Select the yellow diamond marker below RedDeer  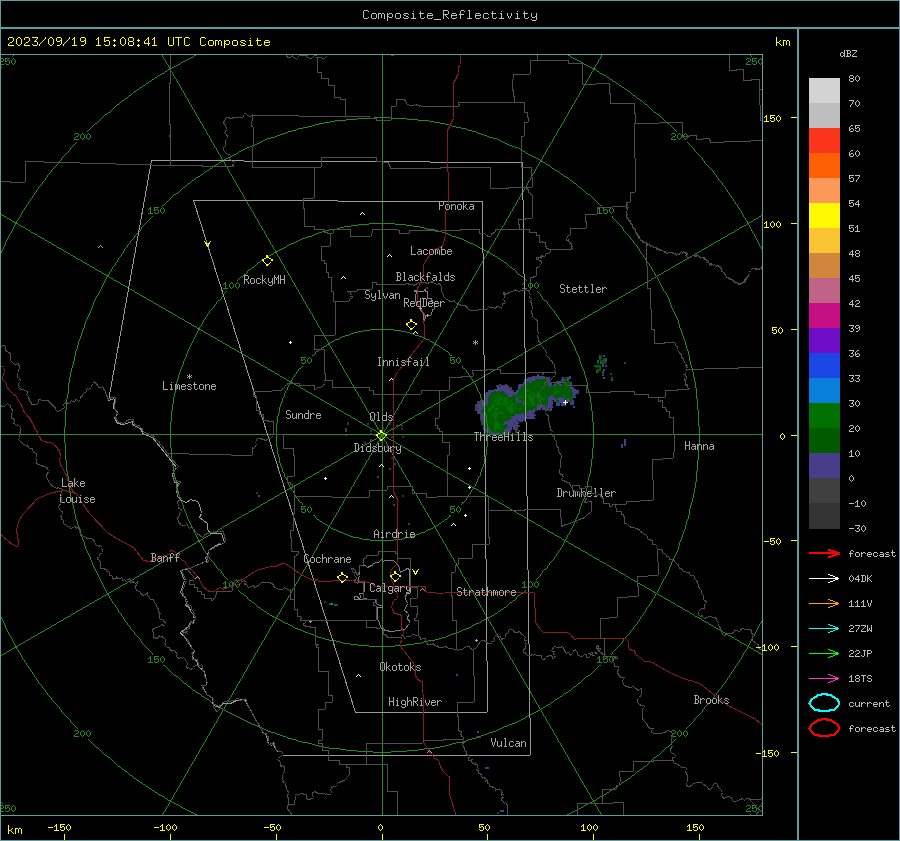[x=412, y=325]
